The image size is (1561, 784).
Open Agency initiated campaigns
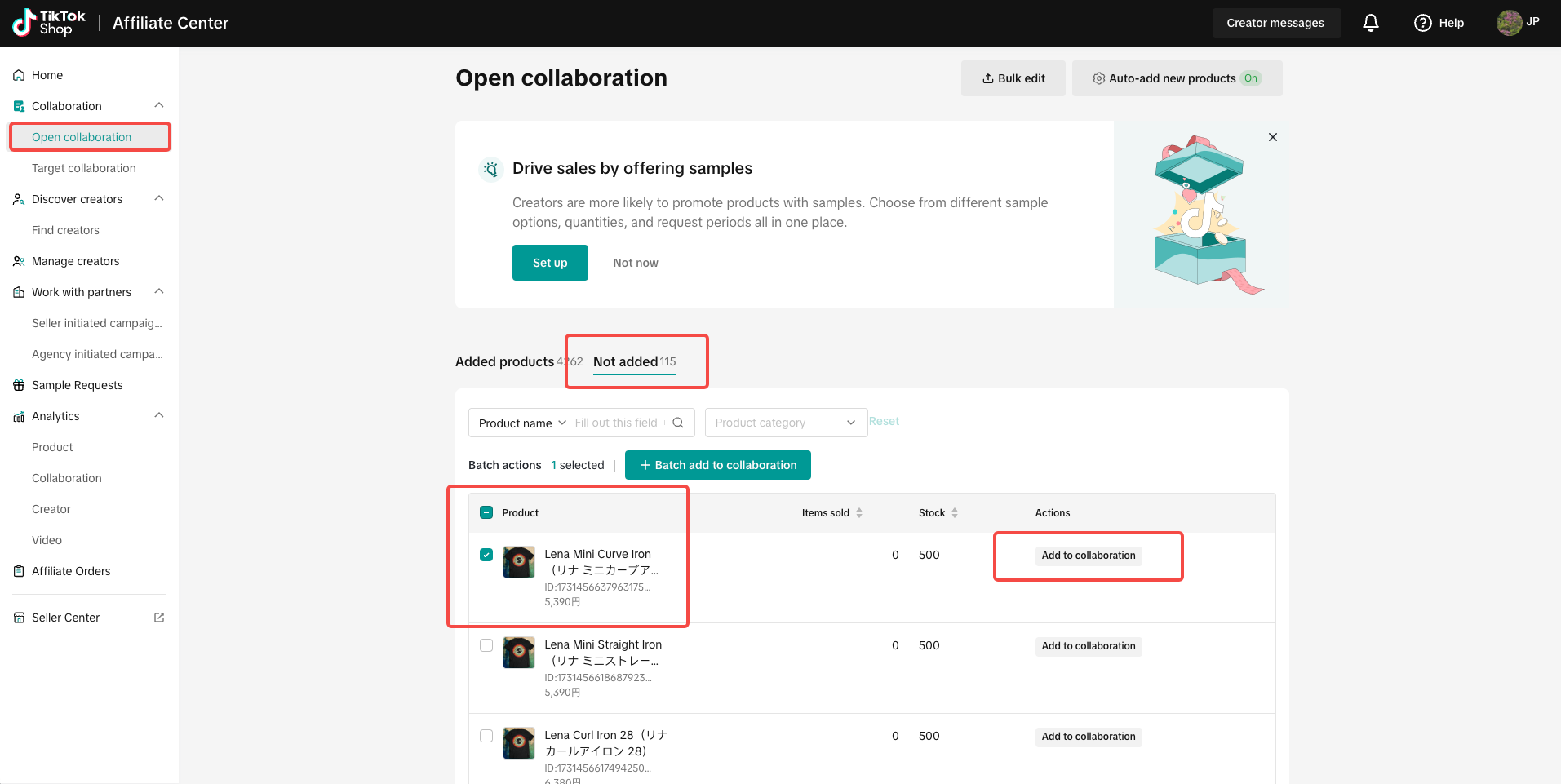(x=97, y=354)
